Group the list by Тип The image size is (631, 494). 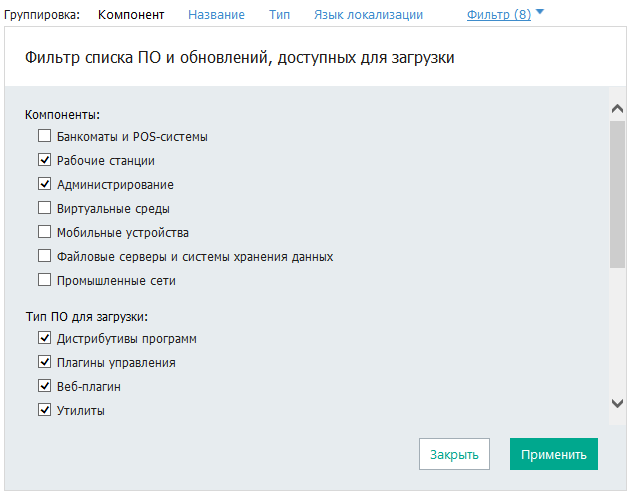click(279, 15)
